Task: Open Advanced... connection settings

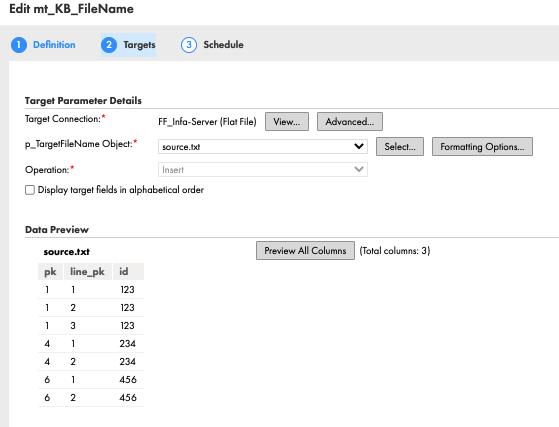Action: (350, 122)
